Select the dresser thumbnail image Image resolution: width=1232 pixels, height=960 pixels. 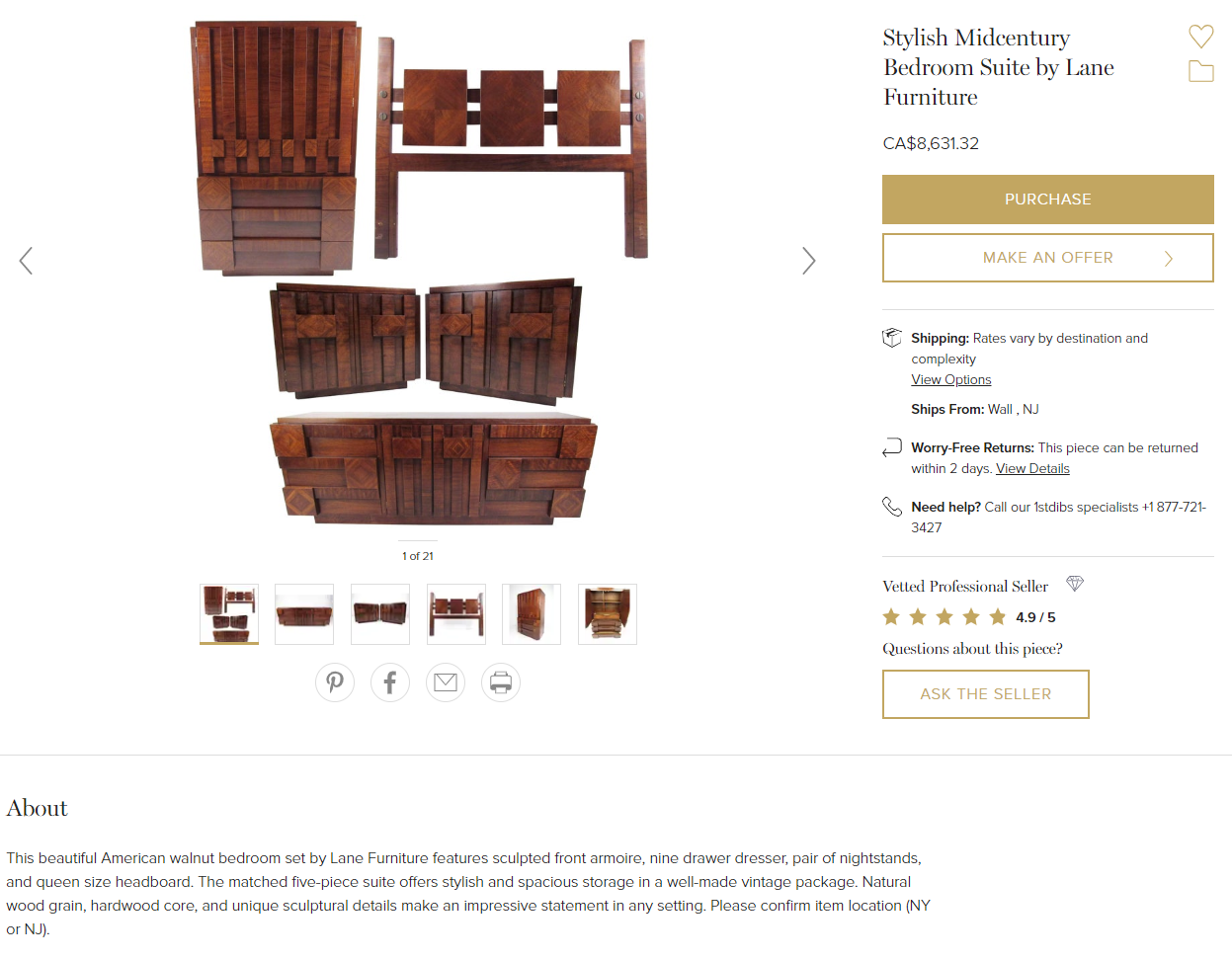click(304, 614)
